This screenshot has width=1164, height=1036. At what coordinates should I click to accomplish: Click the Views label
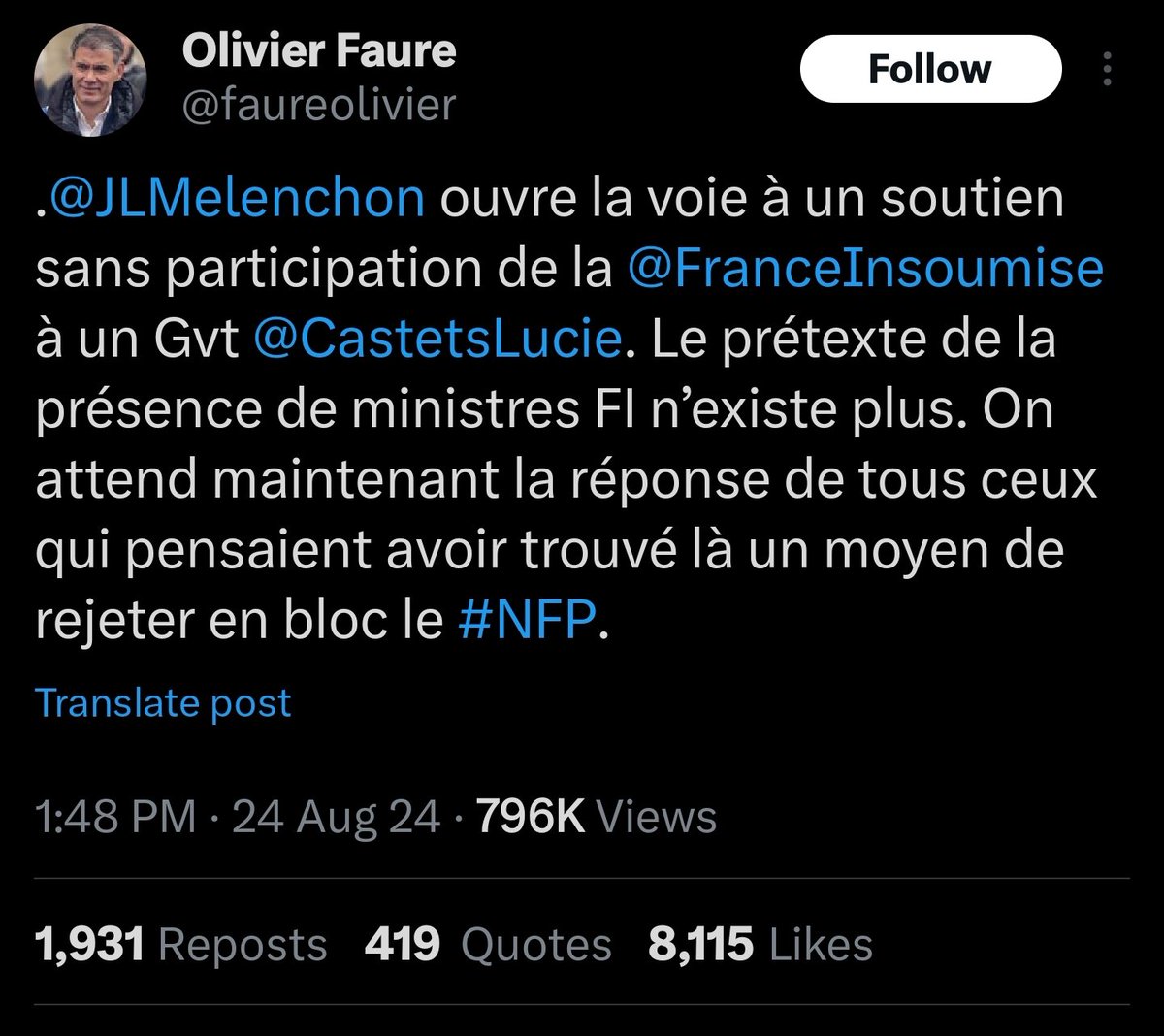tap(656, 817)
